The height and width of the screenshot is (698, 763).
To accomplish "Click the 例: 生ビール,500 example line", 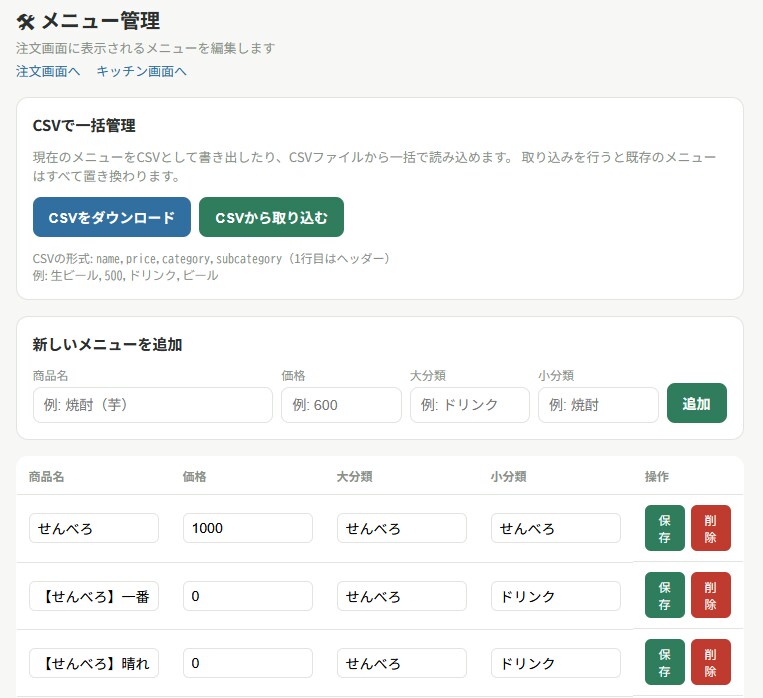I will click(126, 276).
